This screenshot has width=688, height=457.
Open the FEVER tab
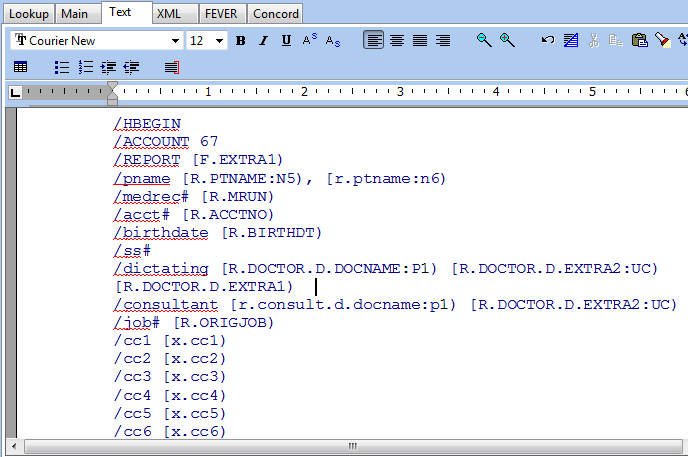pyautogui.click(x=221, y=14)
